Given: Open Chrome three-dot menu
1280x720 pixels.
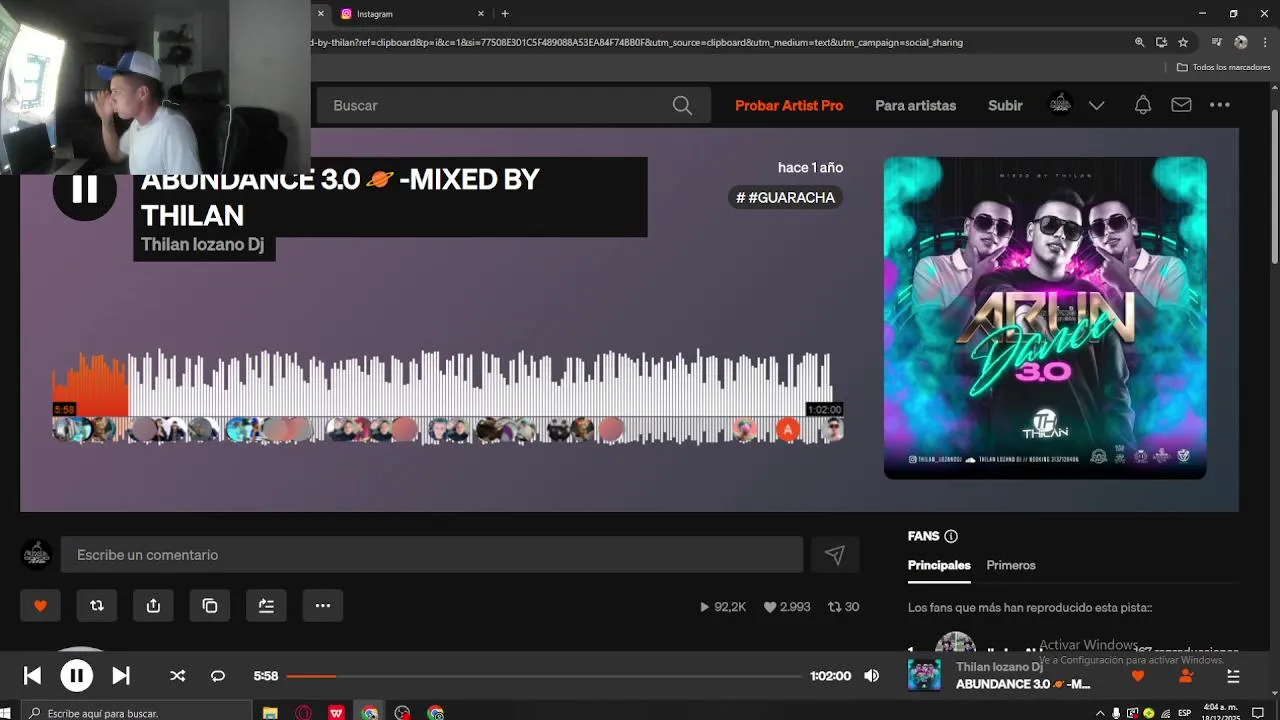Looking at the screenshot, I should tap(1265, 43).
